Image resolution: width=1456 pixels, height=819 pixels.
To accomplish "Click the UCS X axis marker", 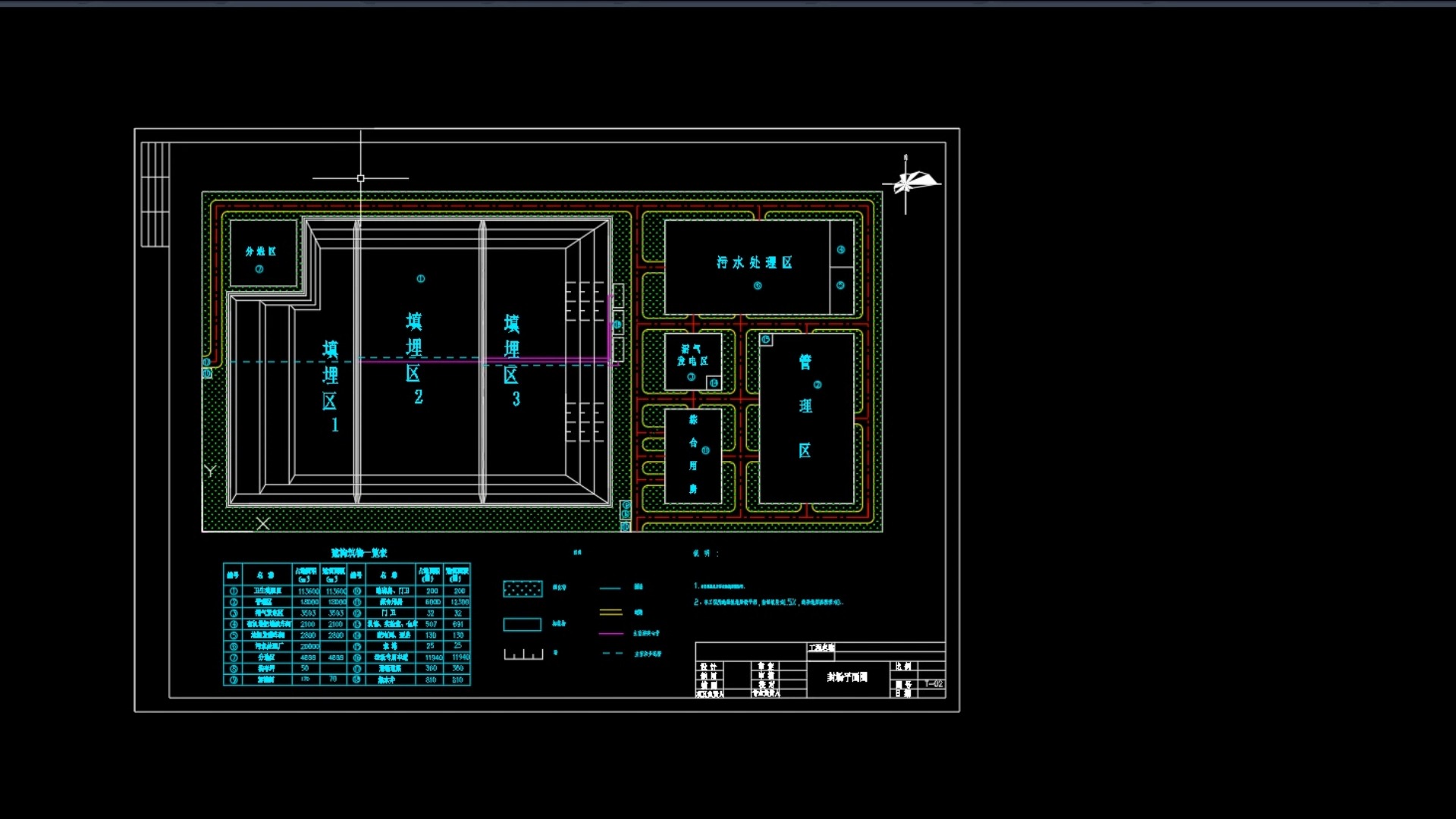I will (263, 524).
